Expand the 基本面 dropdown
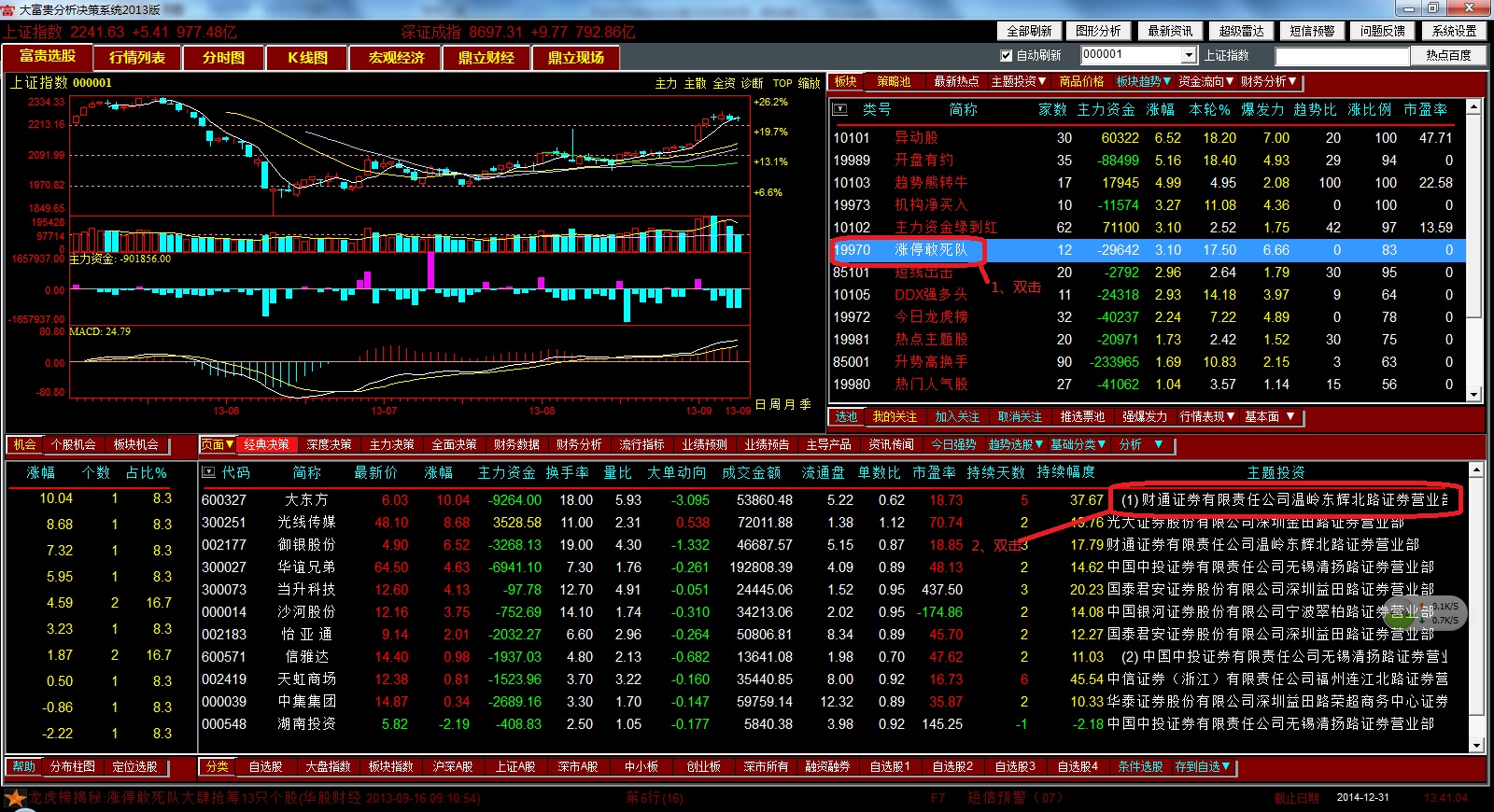The width and height of the screenshot is (1494, 812). [x=1269, y=417]
